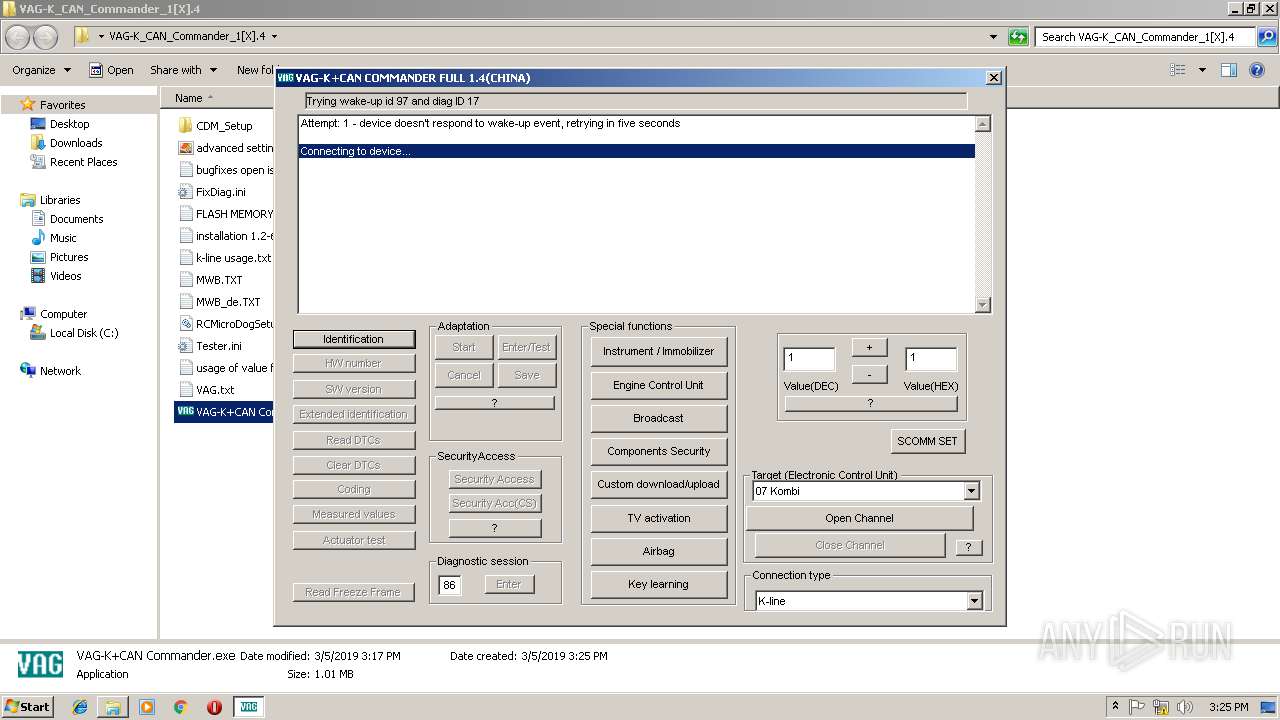
Task: Click Share with in Explorer toolbar
Action: coord(184,70)
